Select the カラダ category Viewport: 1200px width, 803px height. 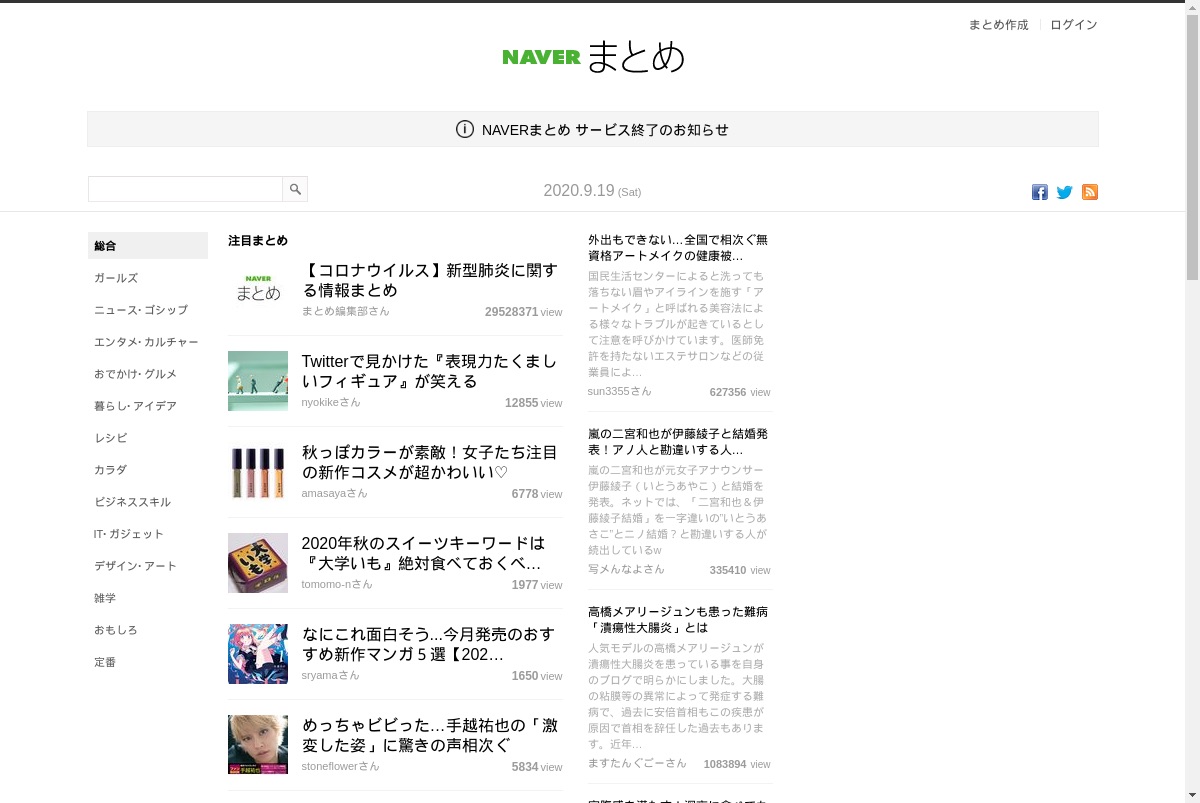point(111,470)
